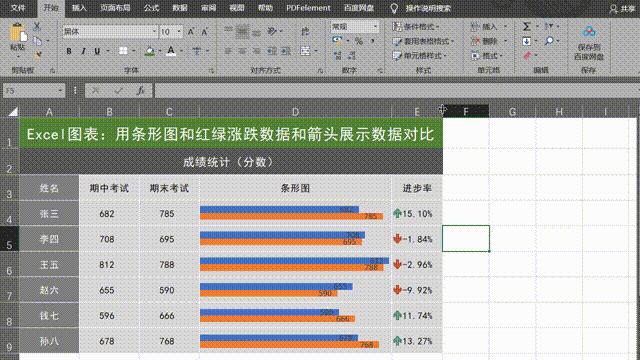Image resolution: width=640 pixels, height=360 pixels.
Task: Open the number format dropdown 常规
Action: pyautogui.click(x=375, y=27)
